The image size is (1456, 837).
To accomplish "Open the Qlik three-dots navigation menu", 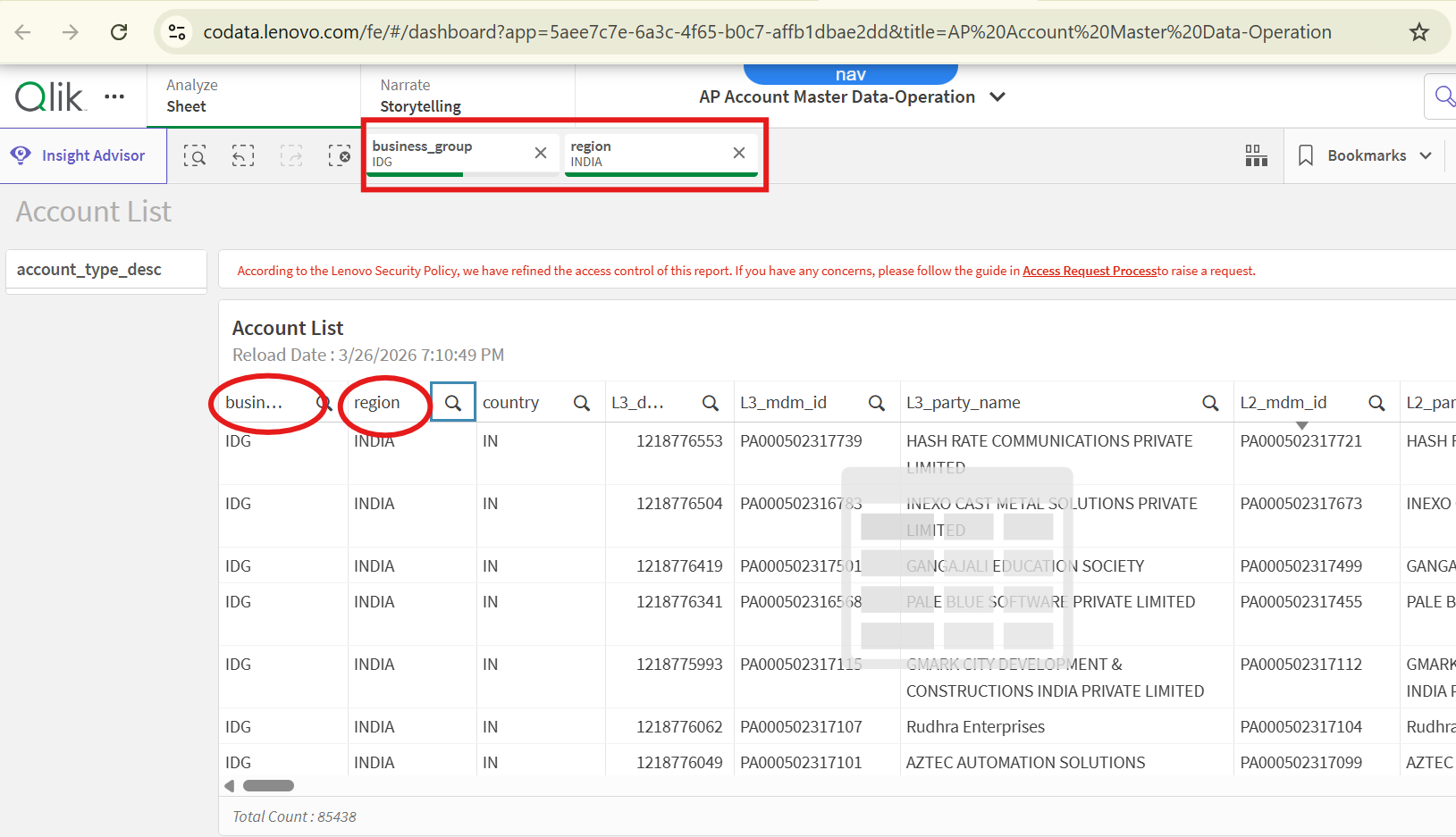I will [114, 96].
